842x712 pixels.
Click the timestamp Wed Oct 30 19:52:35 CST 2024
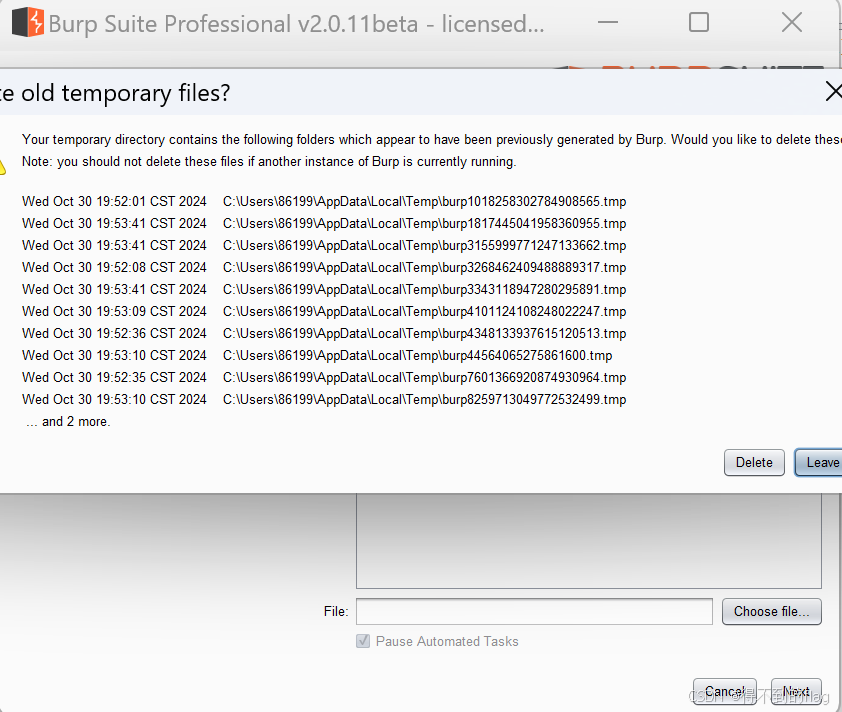point(114,377)
